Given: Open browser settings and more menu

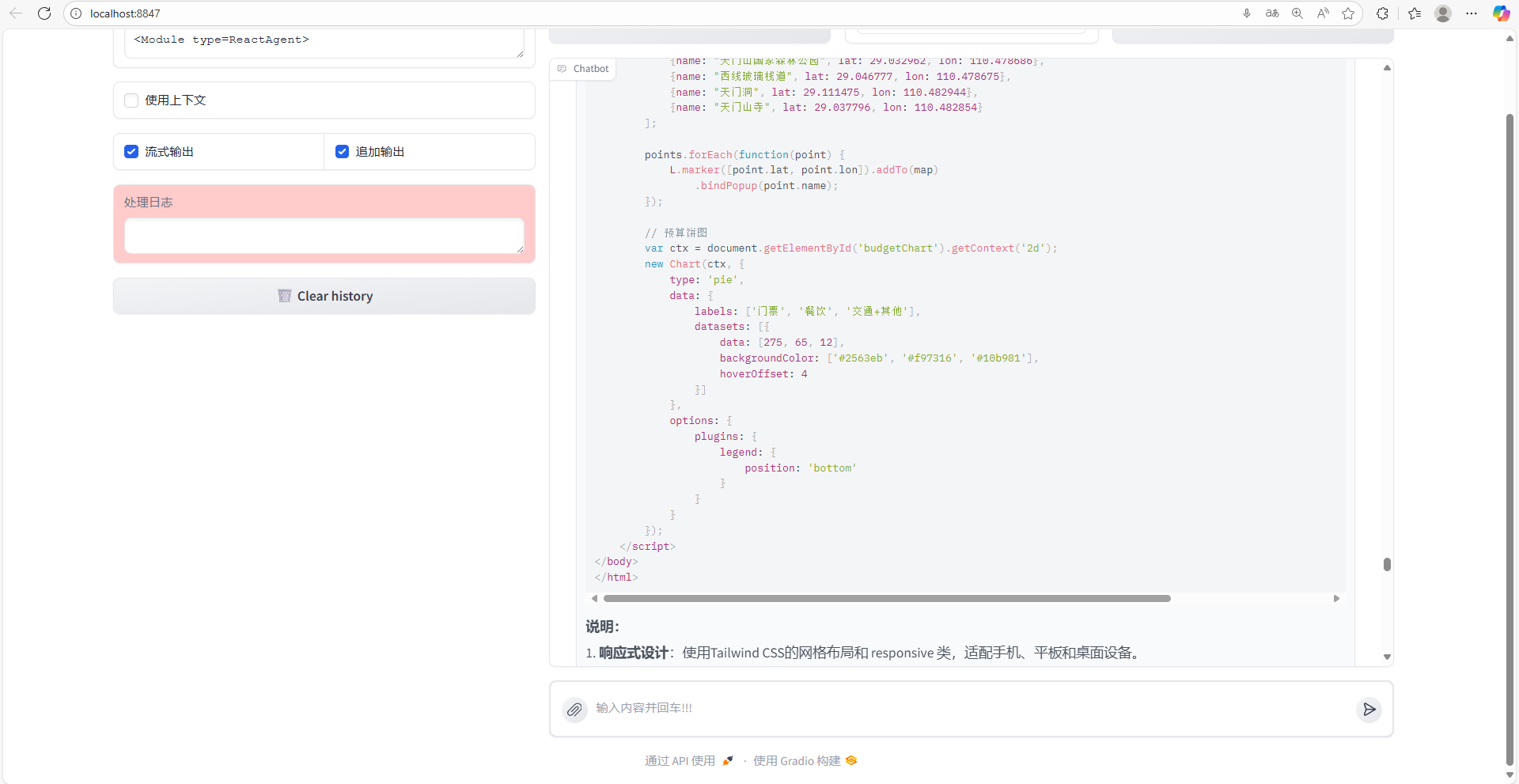Looking at the screenshot, I should tap(1472, 13).
